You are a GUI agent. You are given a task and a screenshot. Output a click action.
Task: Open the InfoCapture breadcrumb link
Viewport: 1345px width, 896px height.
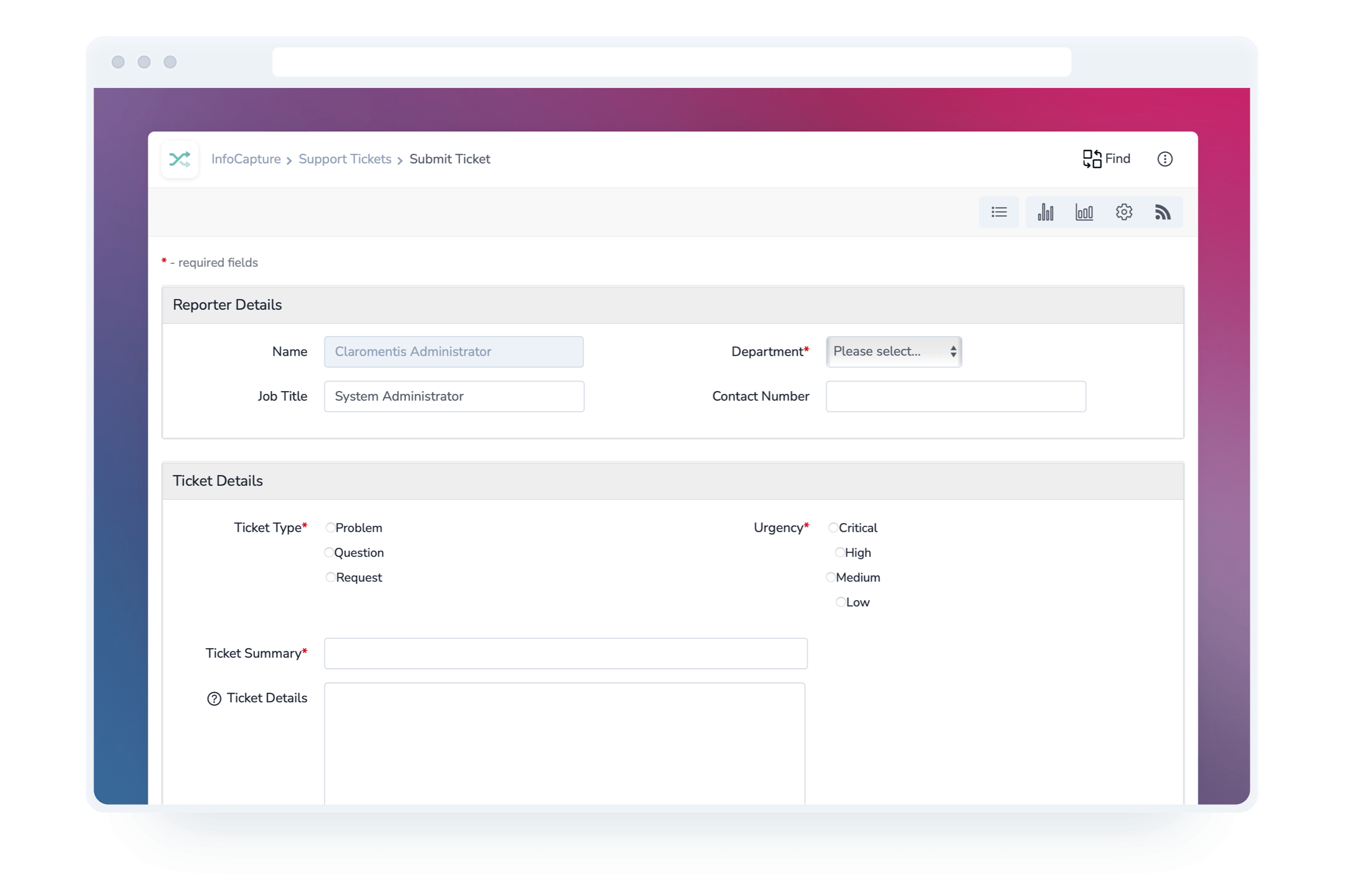(x=246, y=159)
